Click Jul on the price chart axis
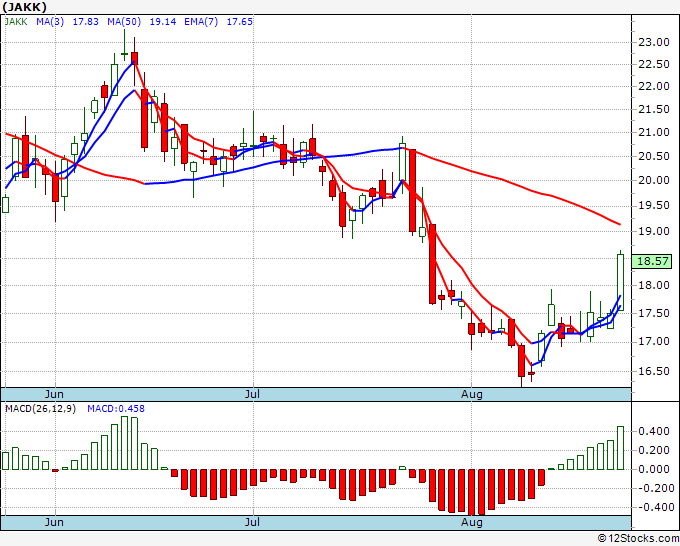Screen dimensions: 680x546 (x=252, y=394)
